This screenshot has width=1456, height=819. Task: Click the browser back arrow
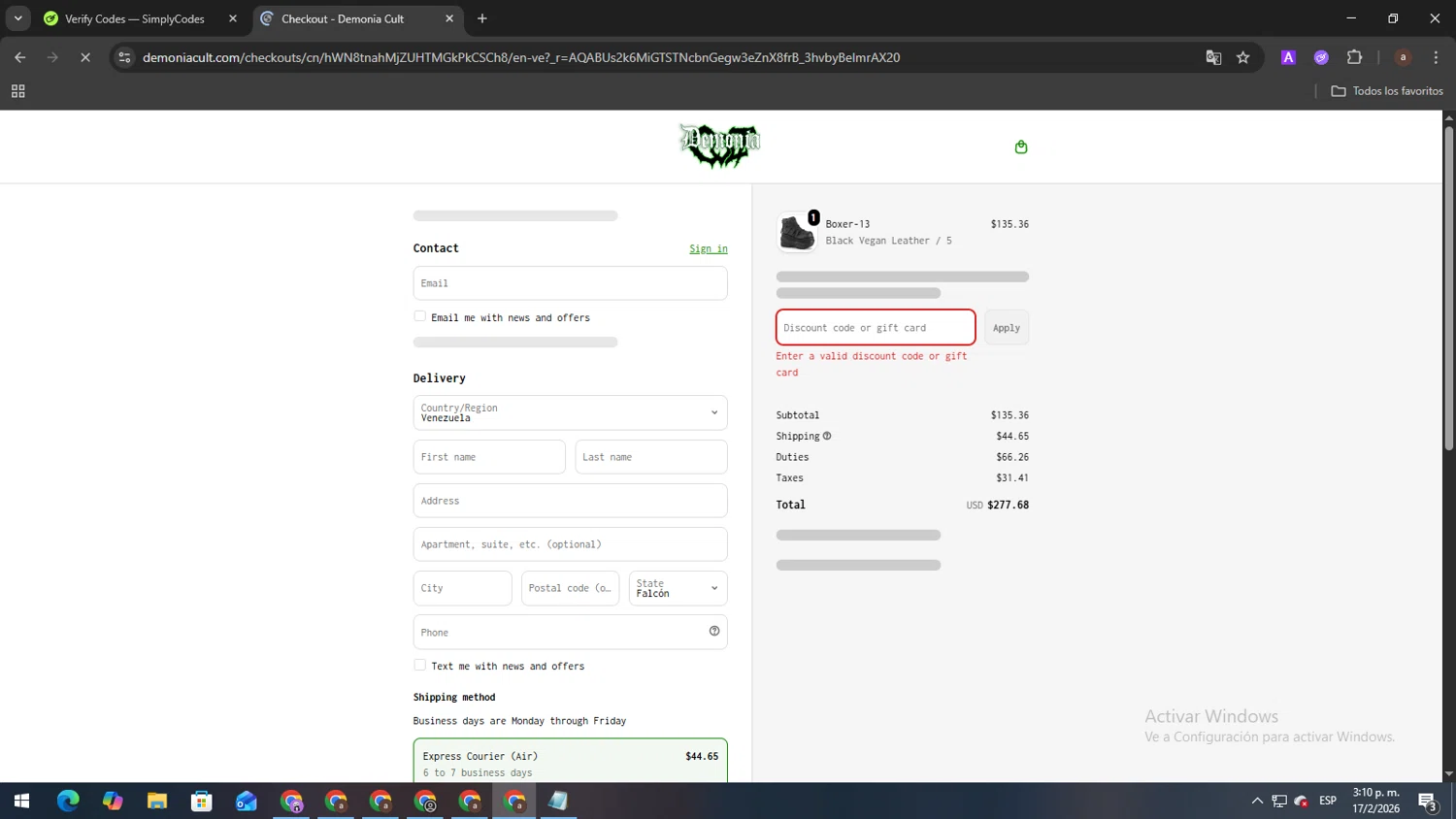[x=19, y=57]
